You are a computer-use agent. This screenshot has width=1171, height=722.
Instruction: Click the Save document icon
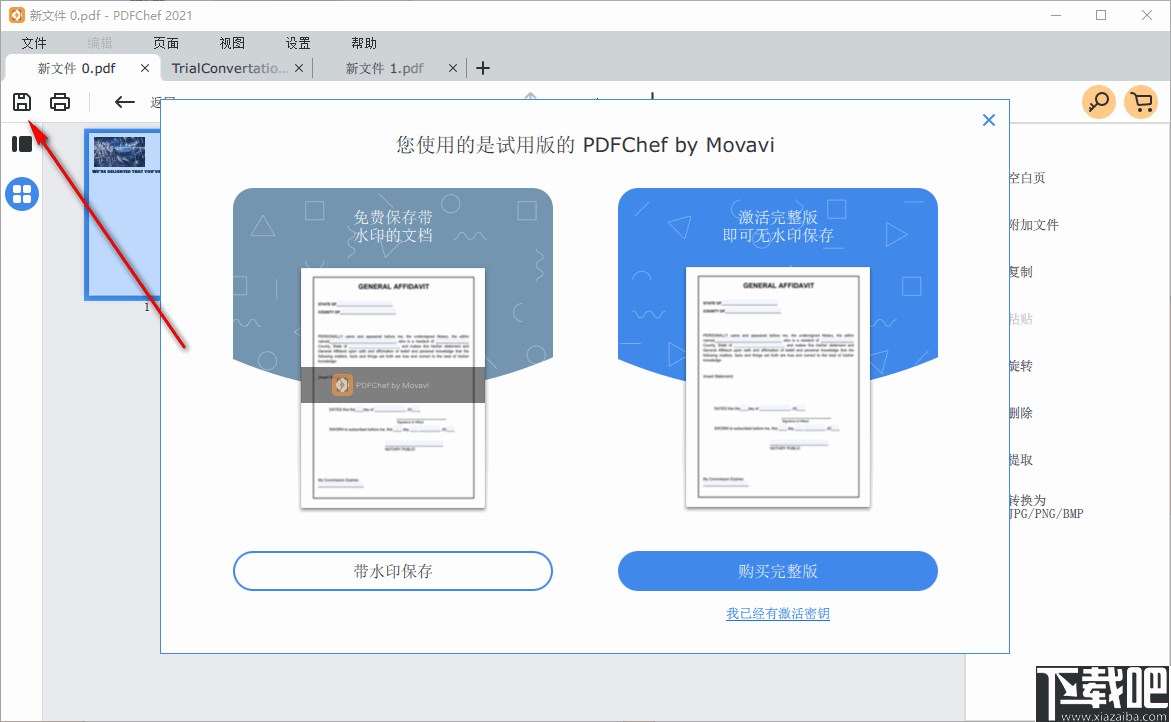(x=21, y=101)
